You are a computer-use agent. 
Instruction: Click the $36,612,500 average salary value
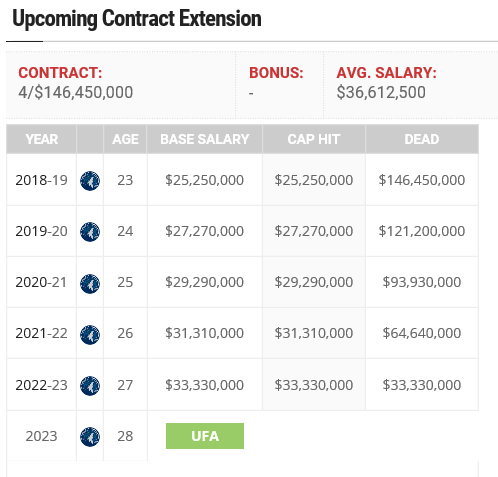[x=381, y=92]
